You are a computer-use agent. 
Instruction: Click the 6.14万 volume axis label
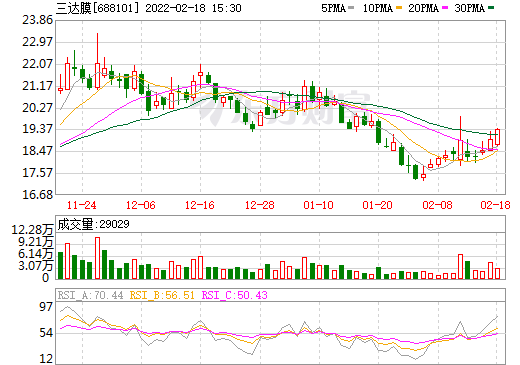pos(36,254)
